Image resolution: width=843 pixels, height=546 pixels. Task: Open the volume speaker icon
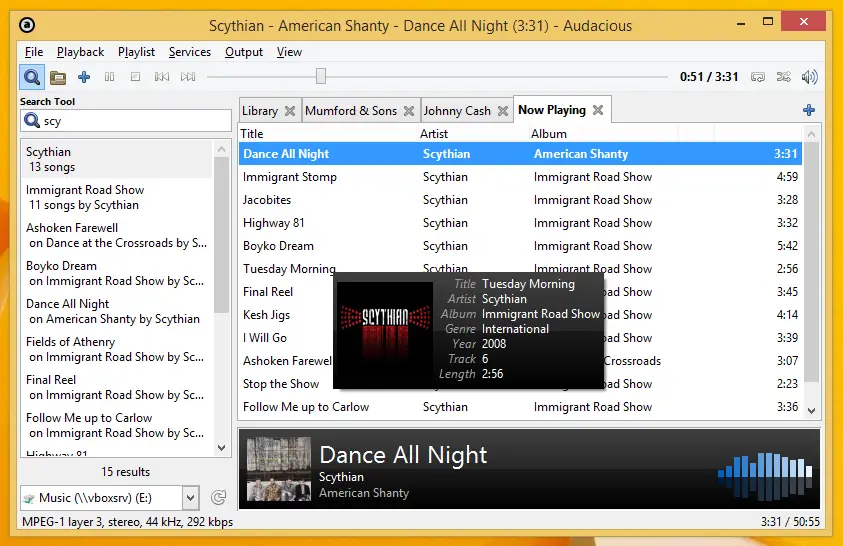810,77
